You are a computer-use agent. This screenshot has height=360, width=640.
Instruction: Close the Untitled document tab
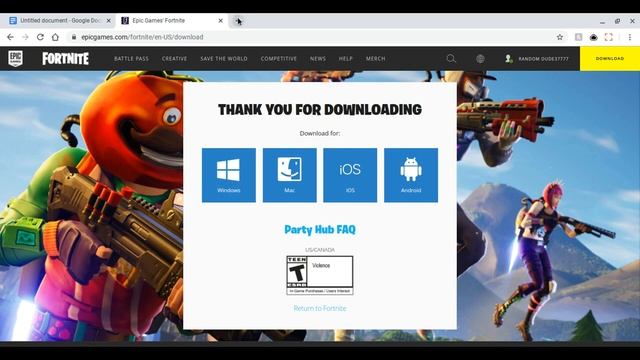(109, 20)
